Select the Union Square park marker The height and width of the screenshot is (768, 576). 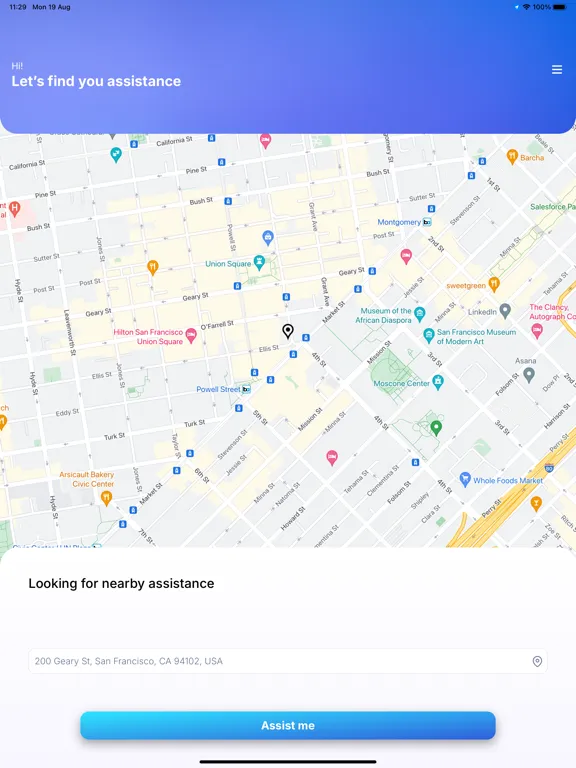259,263
